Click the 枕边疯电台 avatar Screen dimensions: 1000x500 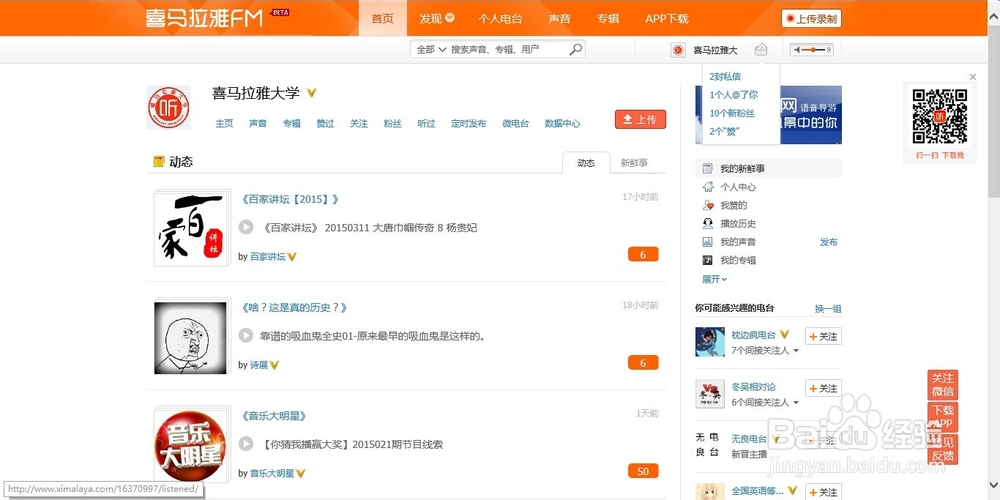tap(710, 342)
